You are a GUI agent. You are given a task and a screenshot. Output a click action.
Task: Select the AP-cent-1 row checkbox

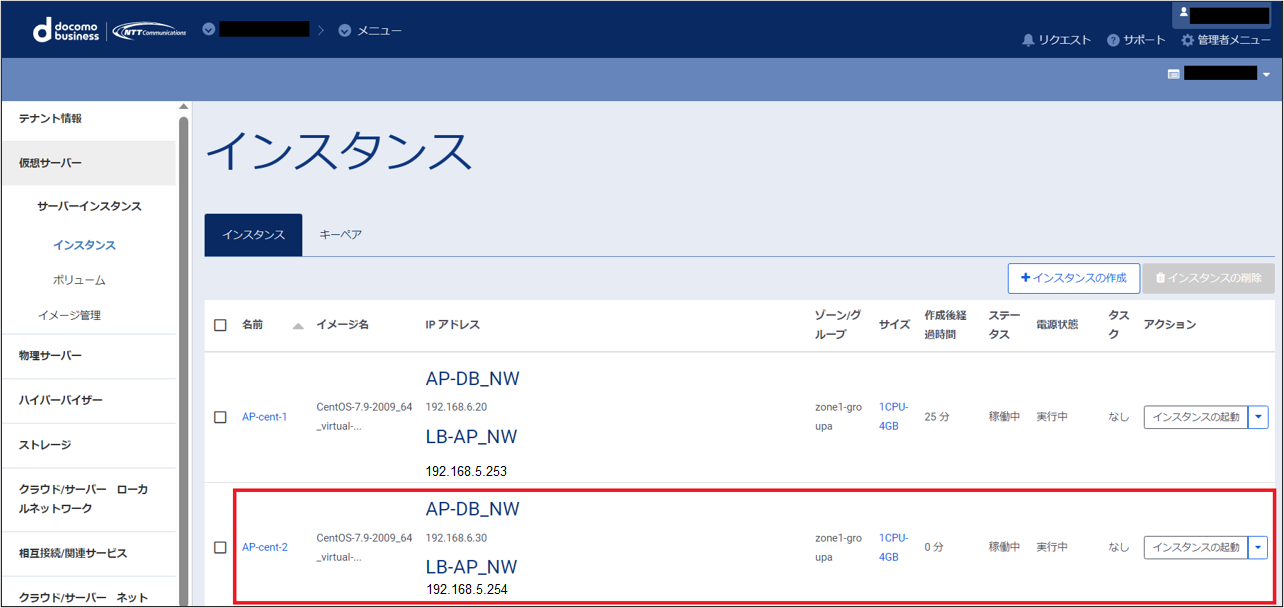coord(220,417)
